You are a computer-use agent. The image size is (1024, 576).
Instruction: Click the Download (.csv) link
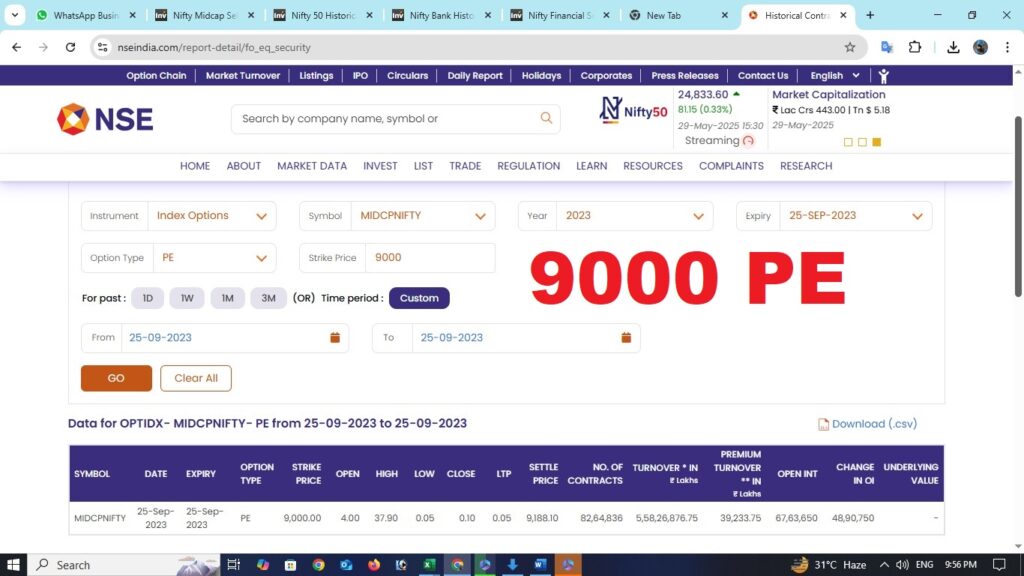pos(867,424)
